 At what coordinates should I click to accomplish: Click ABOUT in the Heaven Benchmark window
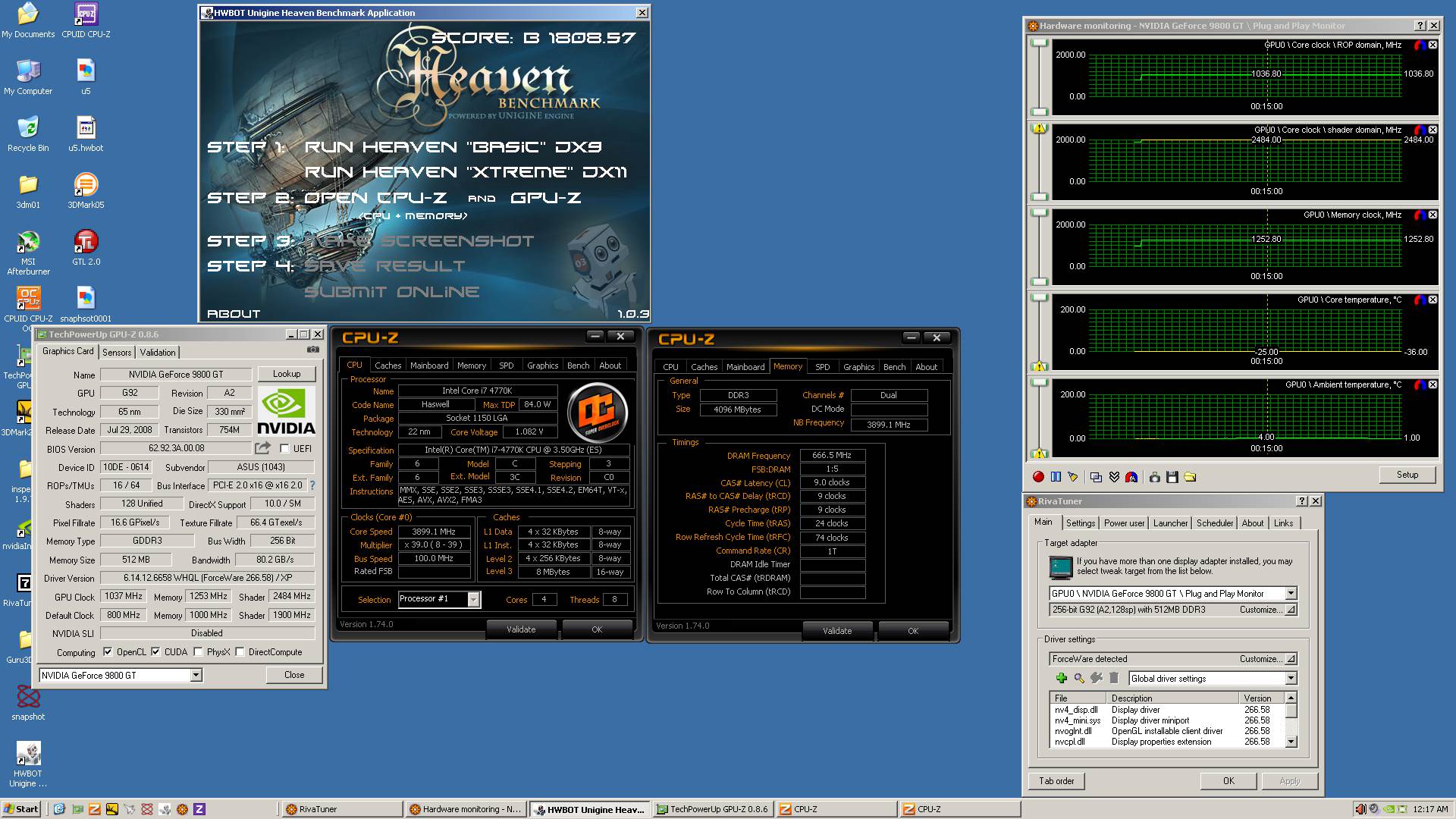[x=234, y=314]
